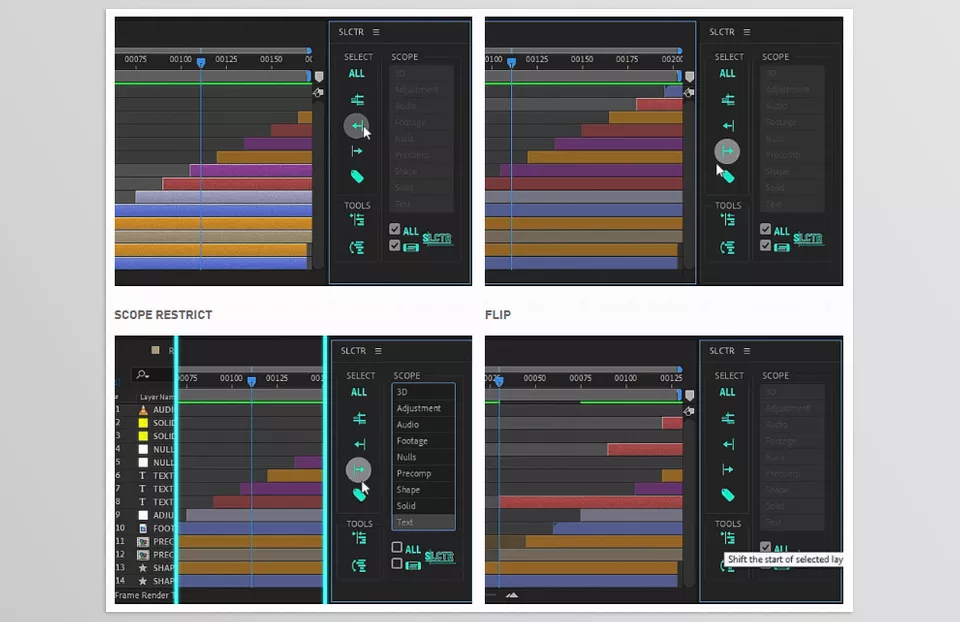960x622 pixels.
Task: Click select-at-playhead icon in top-left SLCTR panel
Action: point(357,99)
